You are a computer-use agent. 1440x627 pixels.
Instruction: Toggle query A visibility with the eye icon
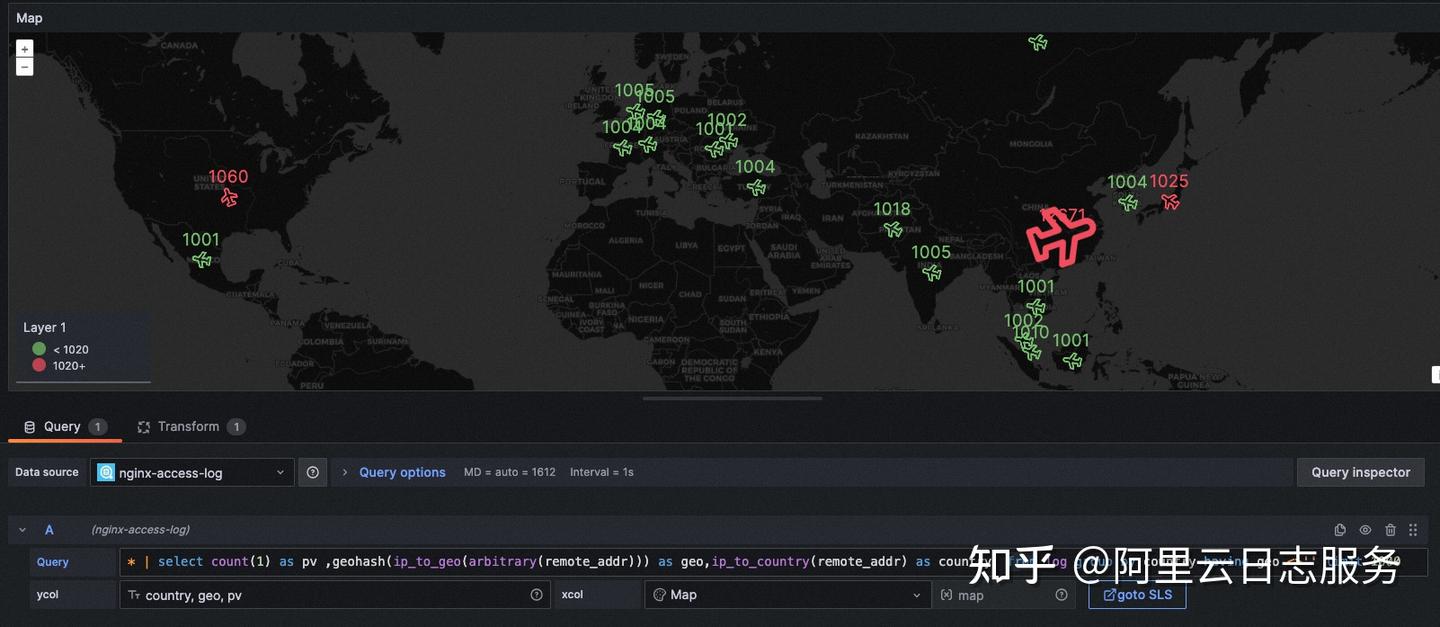1364,529
